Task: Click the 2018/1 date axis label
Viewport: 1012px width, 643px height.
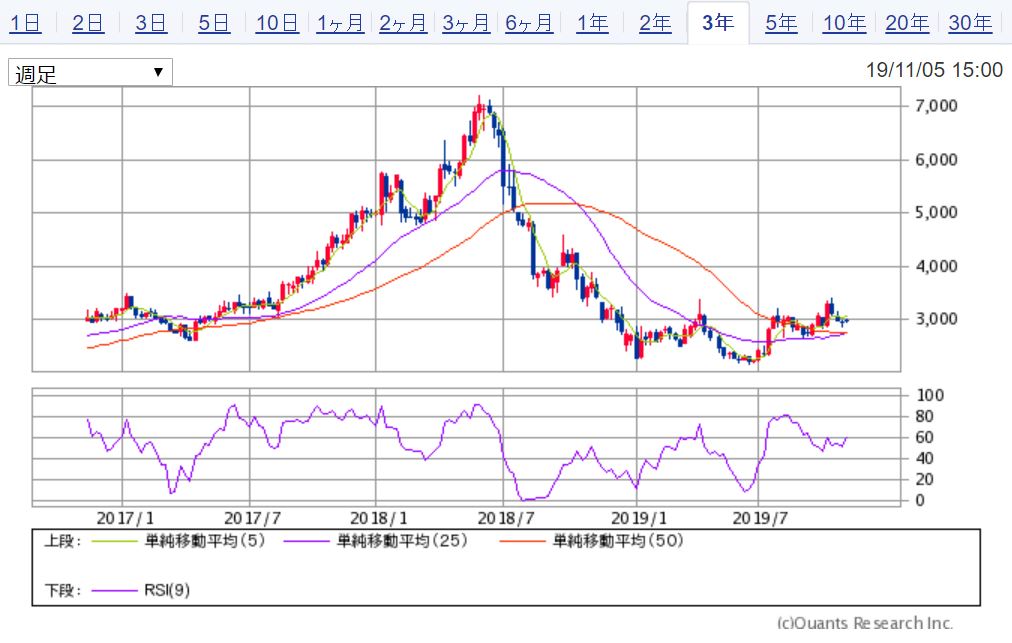Action: [x=379, y=518]
